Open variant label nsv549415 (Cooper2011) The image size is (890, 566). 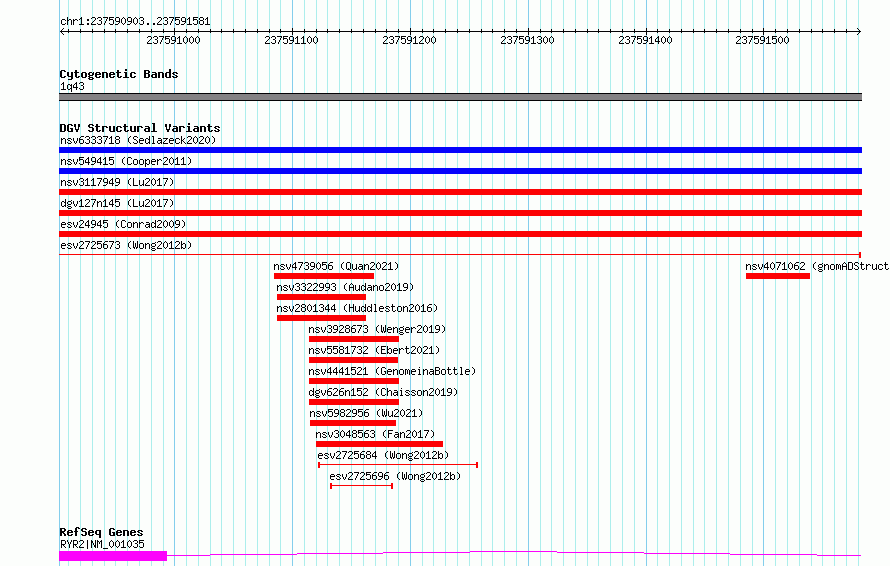click(x=126, y=161)
